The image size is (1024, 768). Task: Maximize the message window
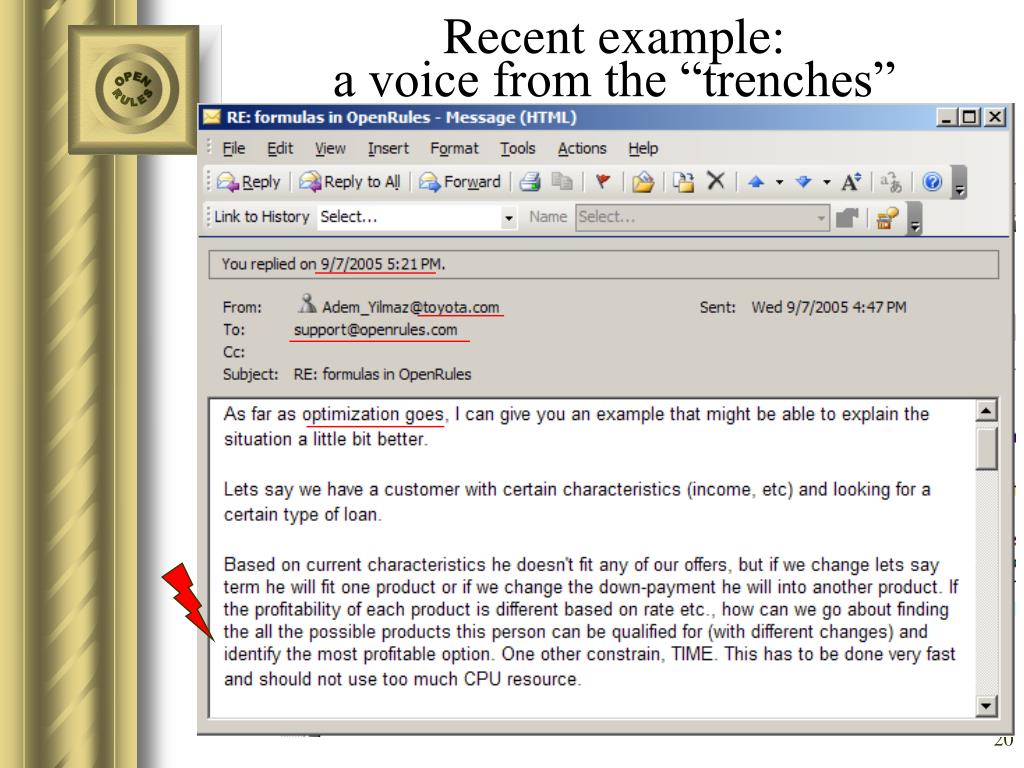click(970, 118)
